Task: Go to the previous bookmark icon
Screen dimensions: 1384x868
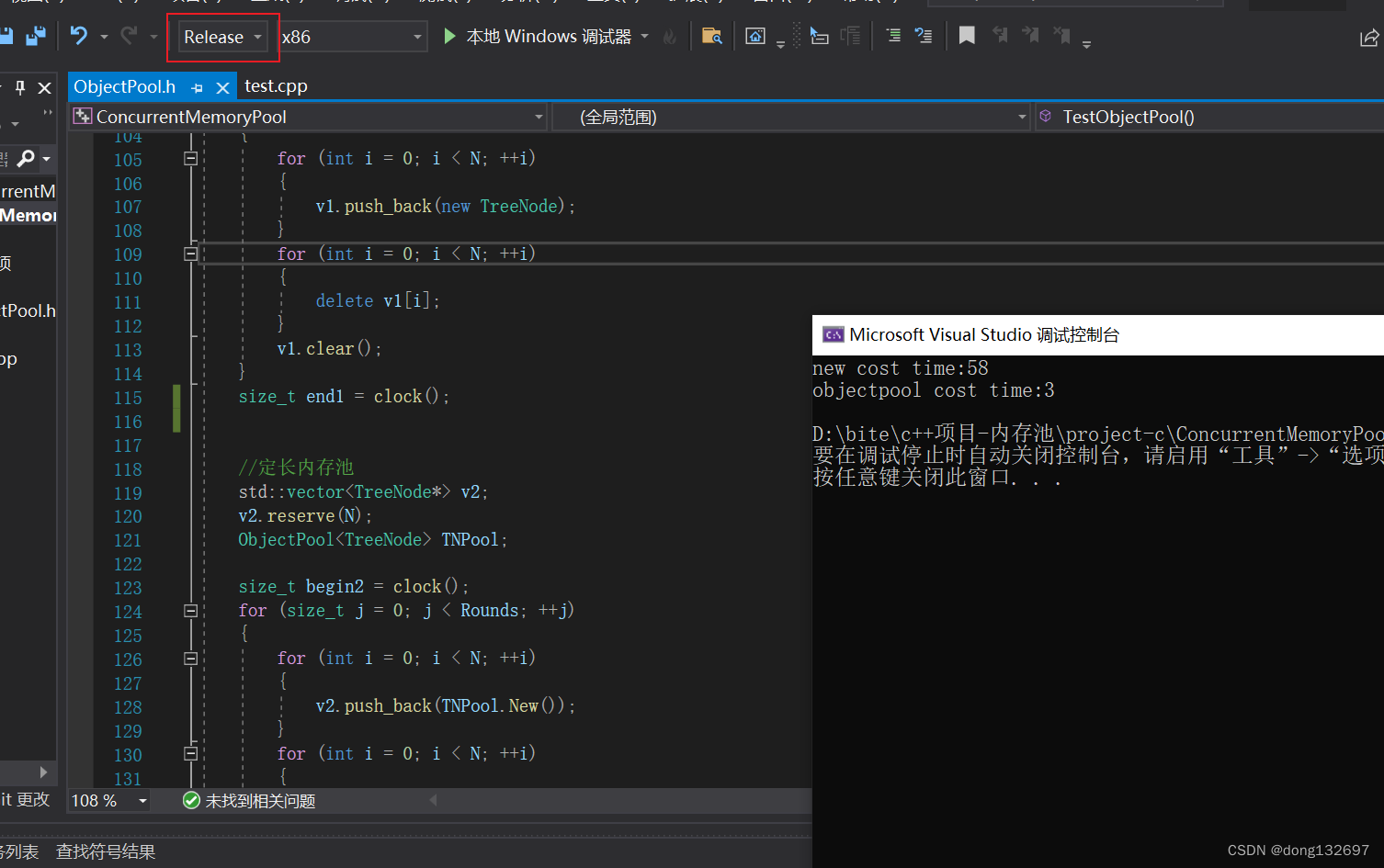Action: (1000, 36)
